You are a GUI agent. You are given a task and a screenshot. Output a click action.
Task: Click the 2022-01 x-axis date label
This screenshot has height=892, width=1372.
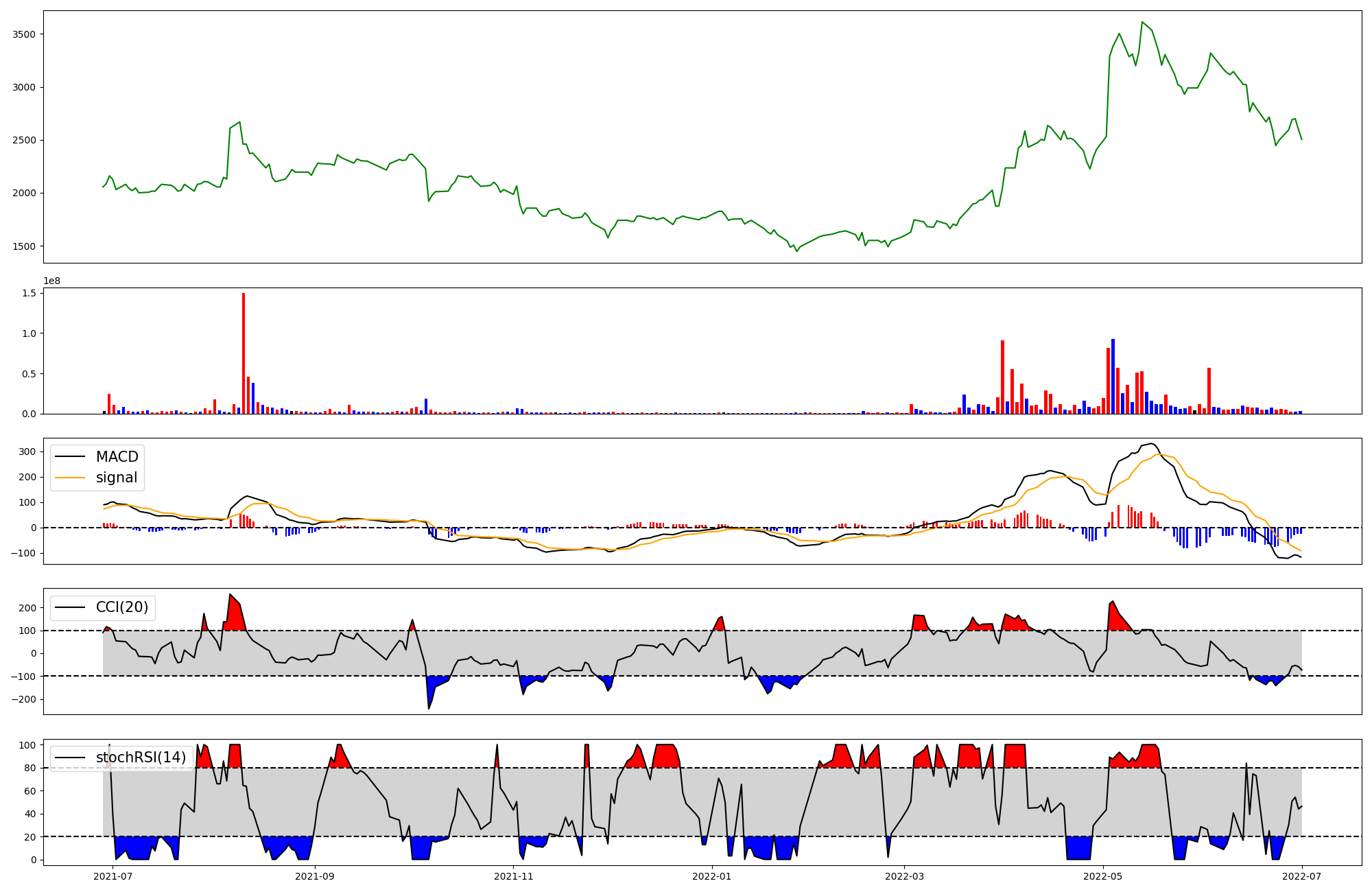click(712, 876)
